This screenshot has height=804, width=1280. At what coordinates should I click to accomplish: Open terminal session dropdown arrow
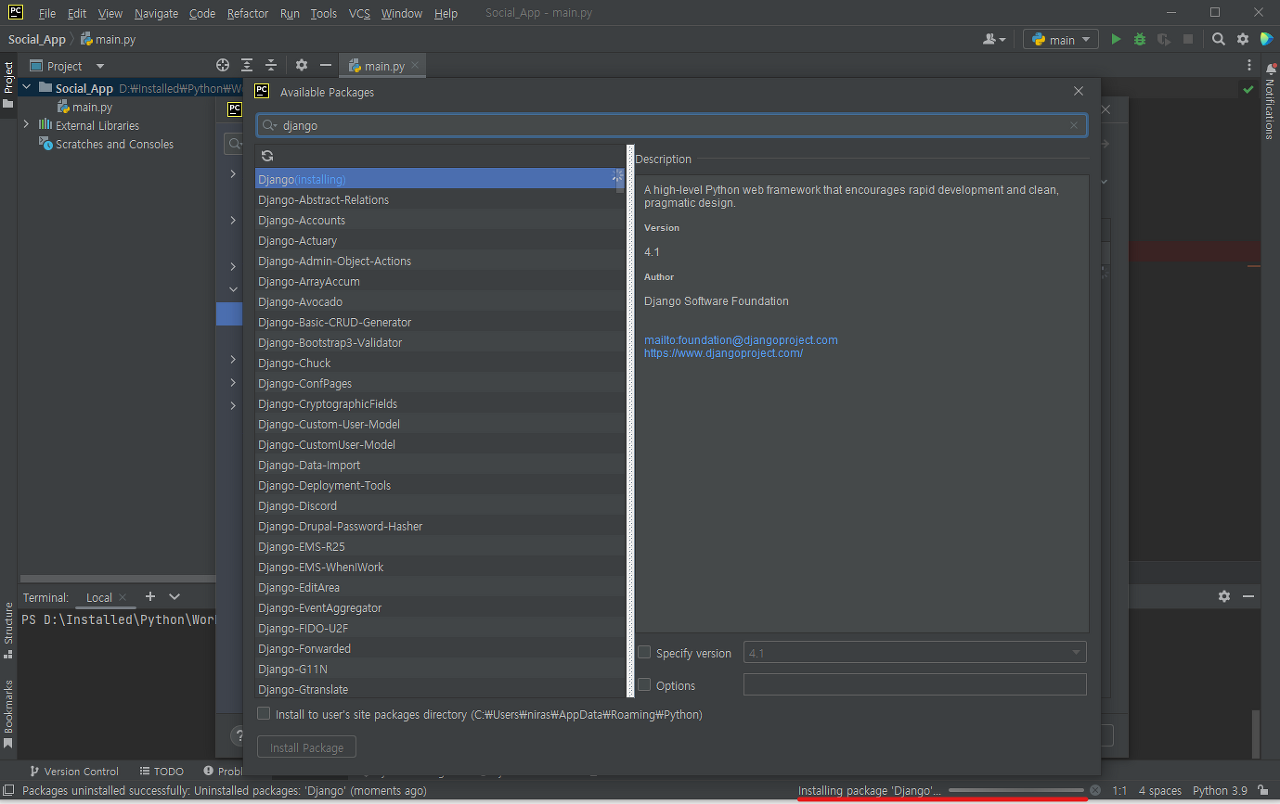click(x=174, y=596)
